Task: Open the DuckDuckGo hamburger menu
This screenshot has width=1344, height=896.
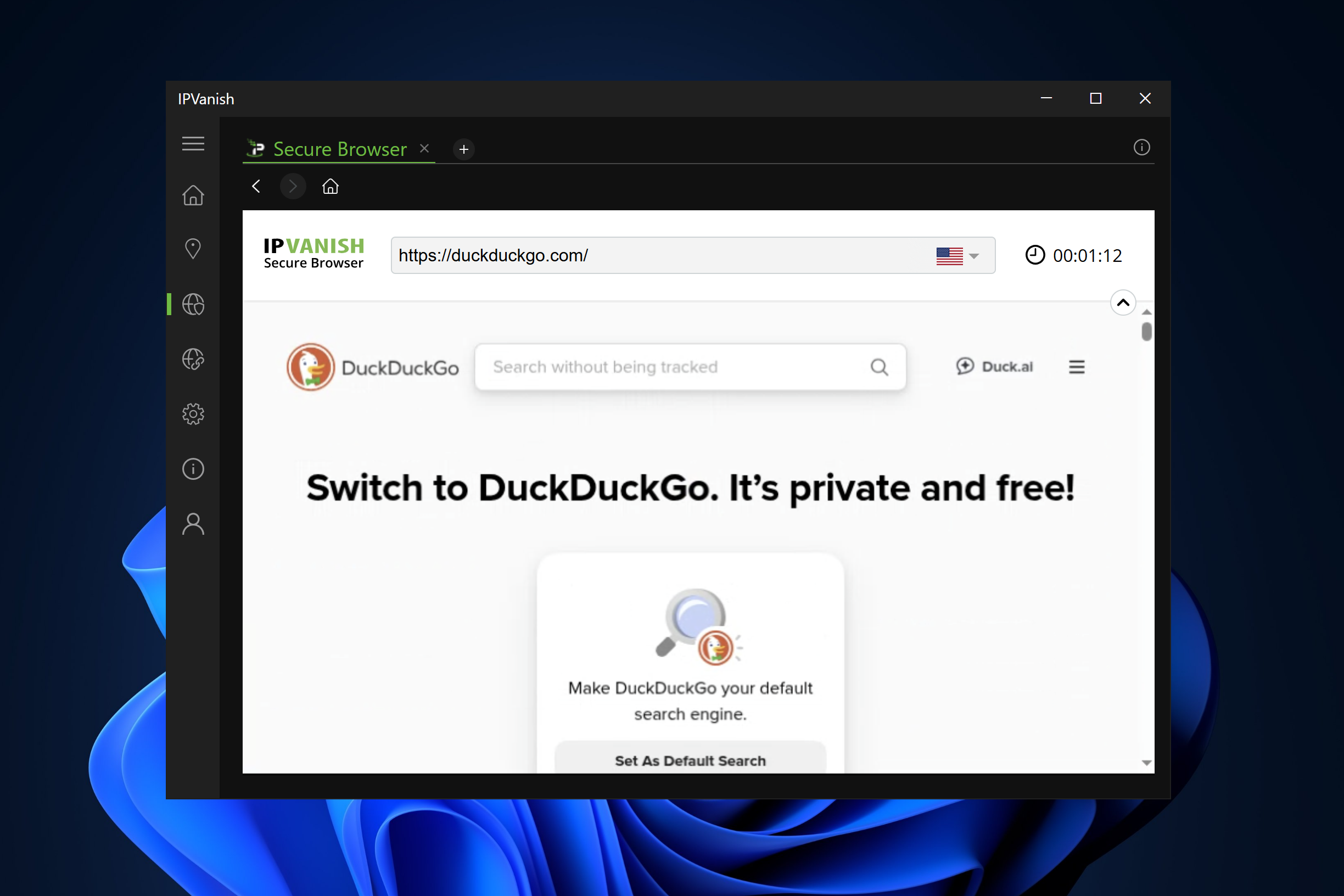Action: click(1077, 367)
